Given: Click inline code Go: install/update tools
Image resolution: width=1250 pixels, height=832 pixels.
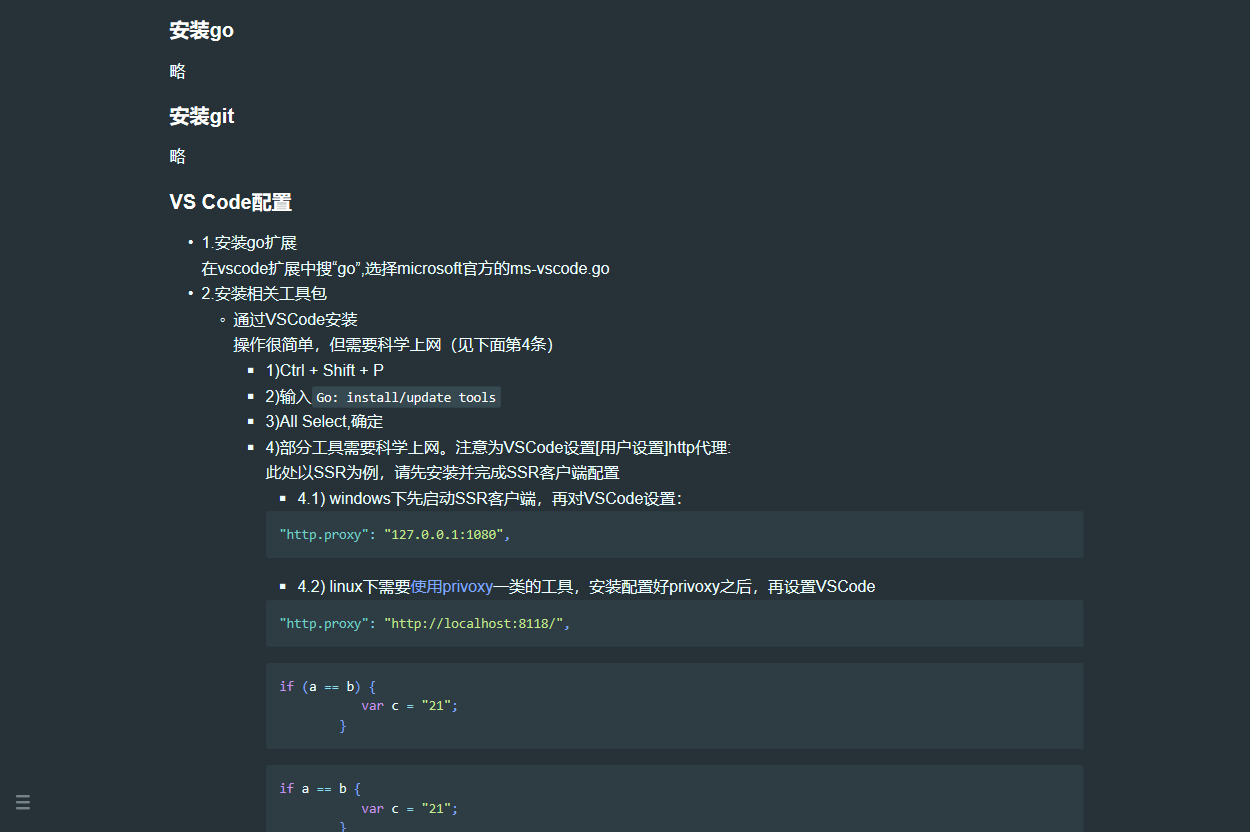Looking at the screenshot, I should (x=406, y=397).
